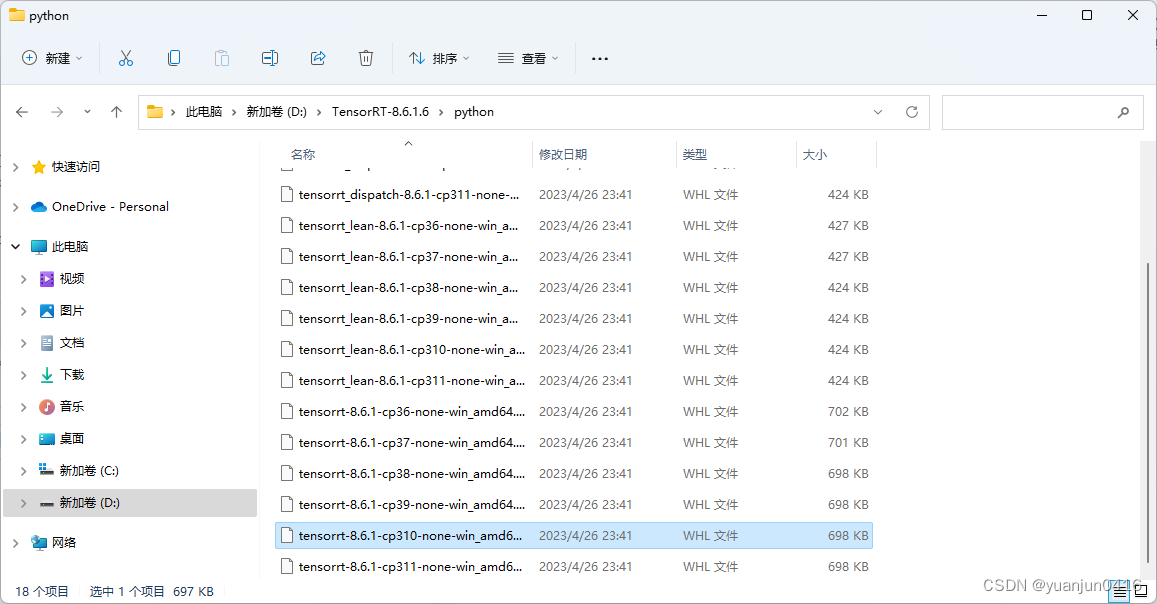This screenshot has width=1157, height=604.
Task: Click the Share icon in toolbar
Action: (x=318, y=58)
